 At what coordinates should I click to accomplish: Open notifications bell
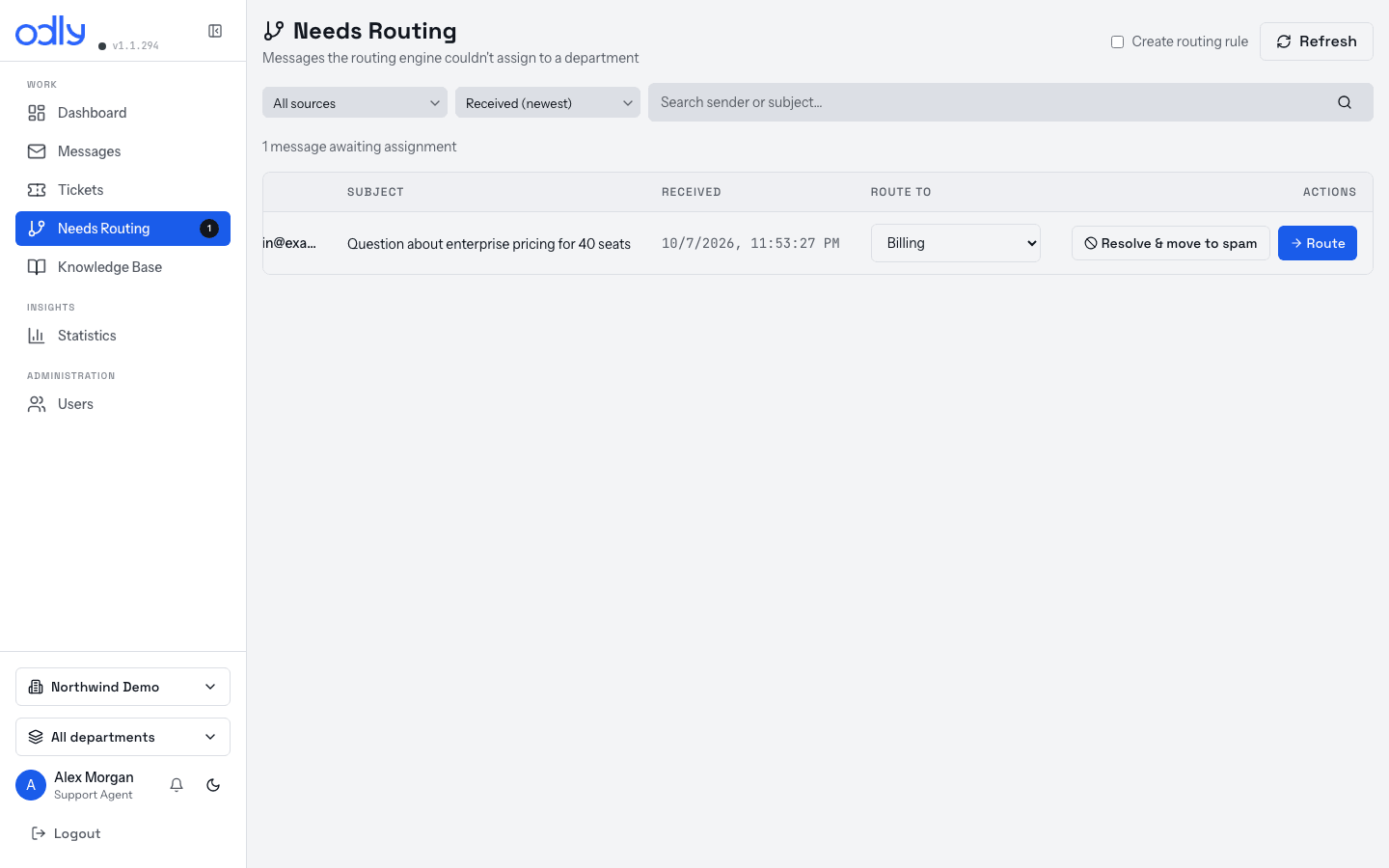pos(177,785)
